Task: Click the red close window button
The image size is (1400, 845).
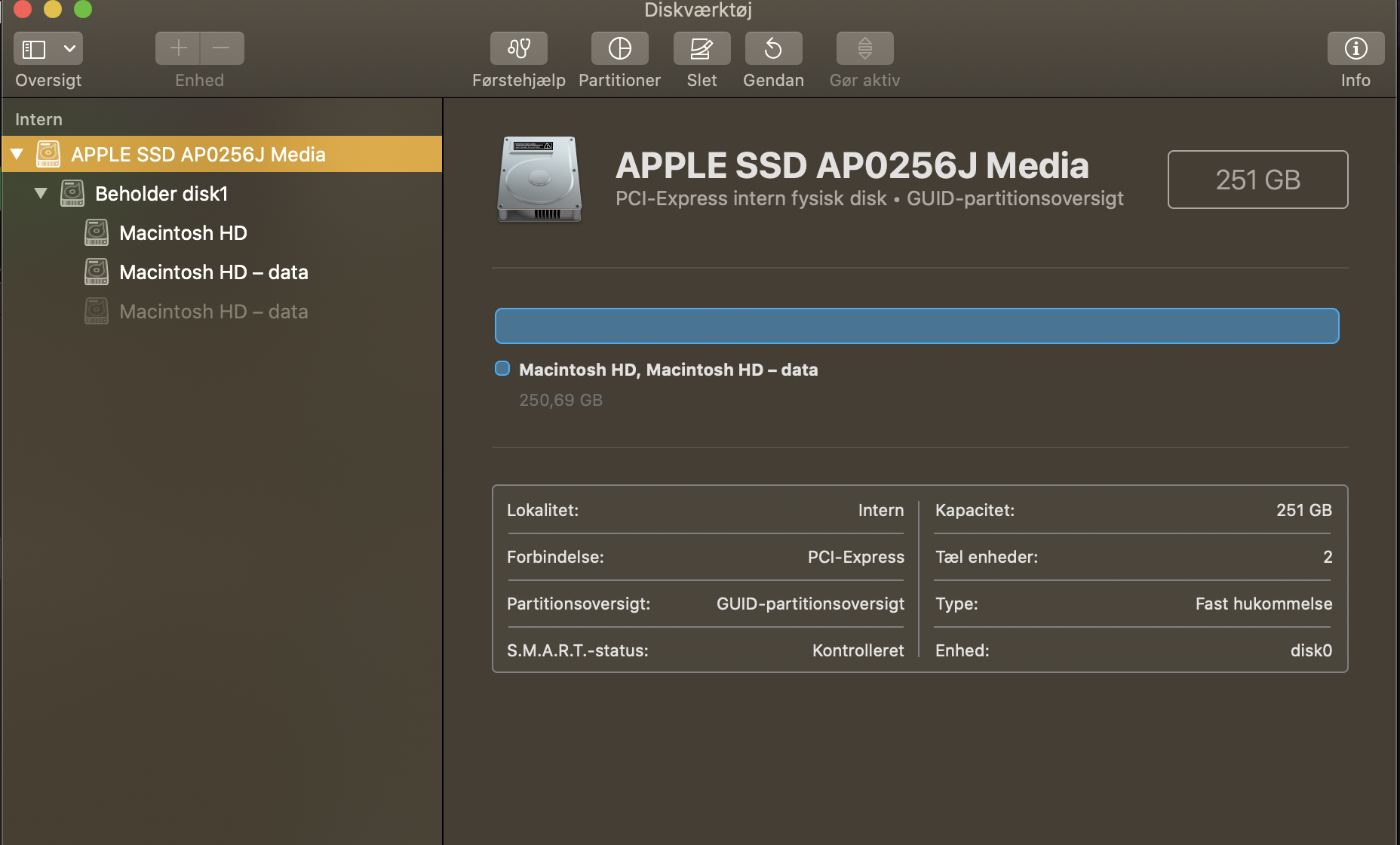Action: pos(23,9)
